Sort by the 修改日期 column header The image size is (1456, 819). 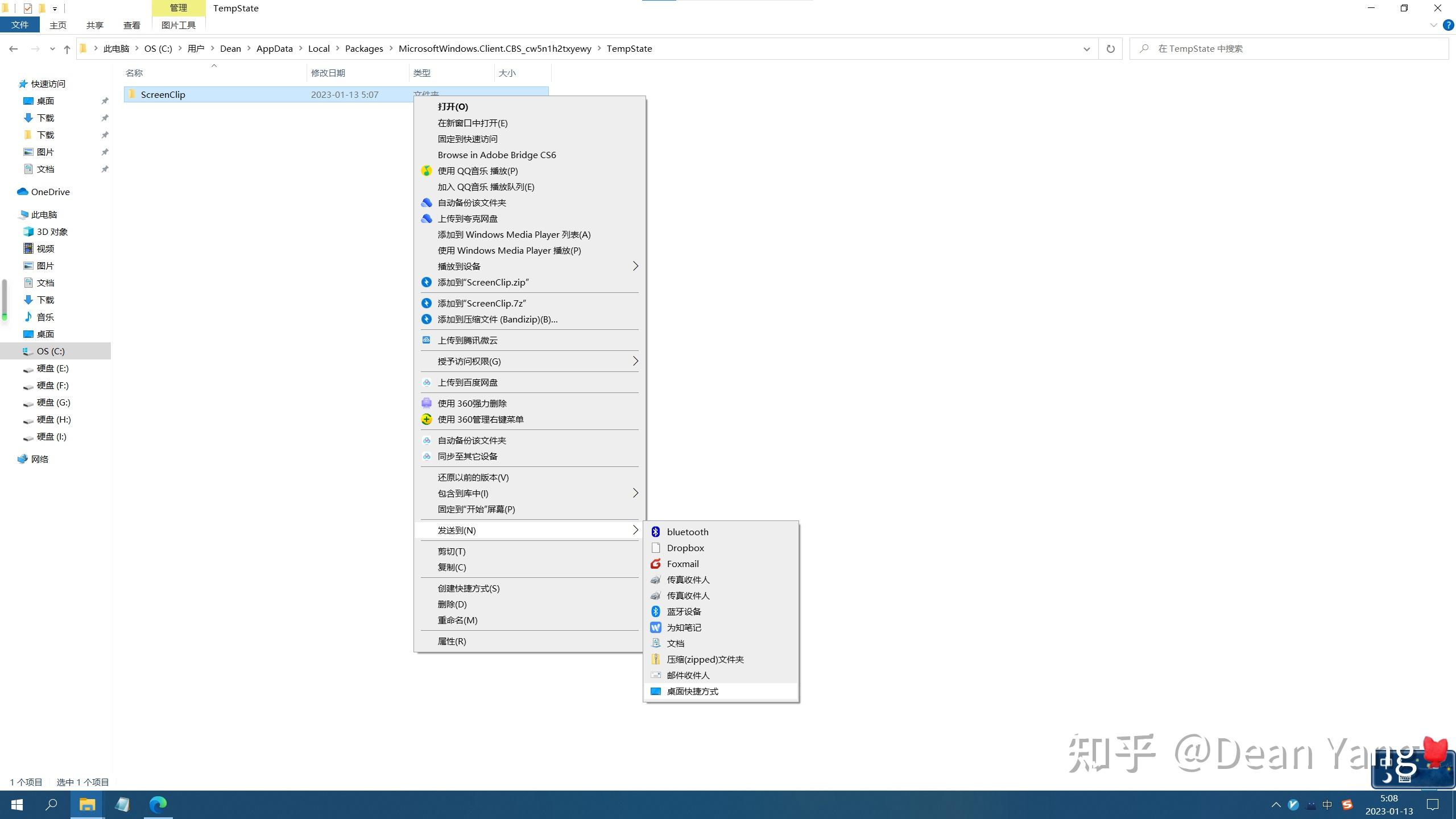click(358, 73)
